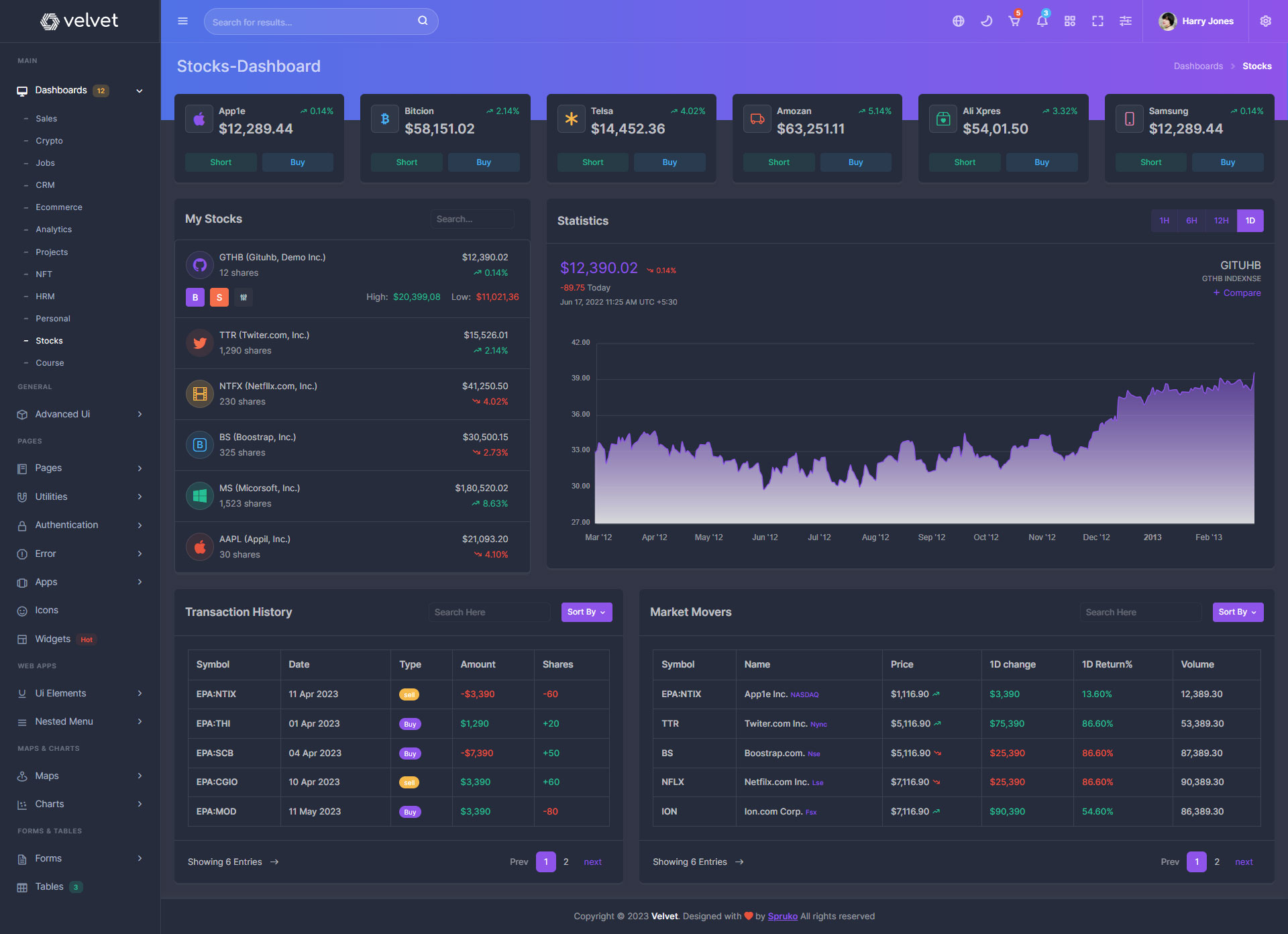
Task: Toggle sidebar with hamburger menu icon
Action: click(x=182, y=21)
